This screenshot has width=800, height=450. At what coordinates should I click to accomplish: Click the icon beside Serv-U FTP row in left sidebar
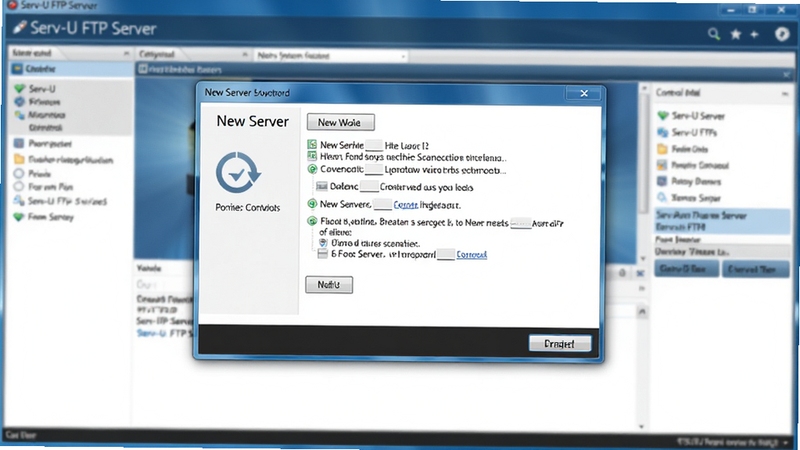(x=19, y=201)
